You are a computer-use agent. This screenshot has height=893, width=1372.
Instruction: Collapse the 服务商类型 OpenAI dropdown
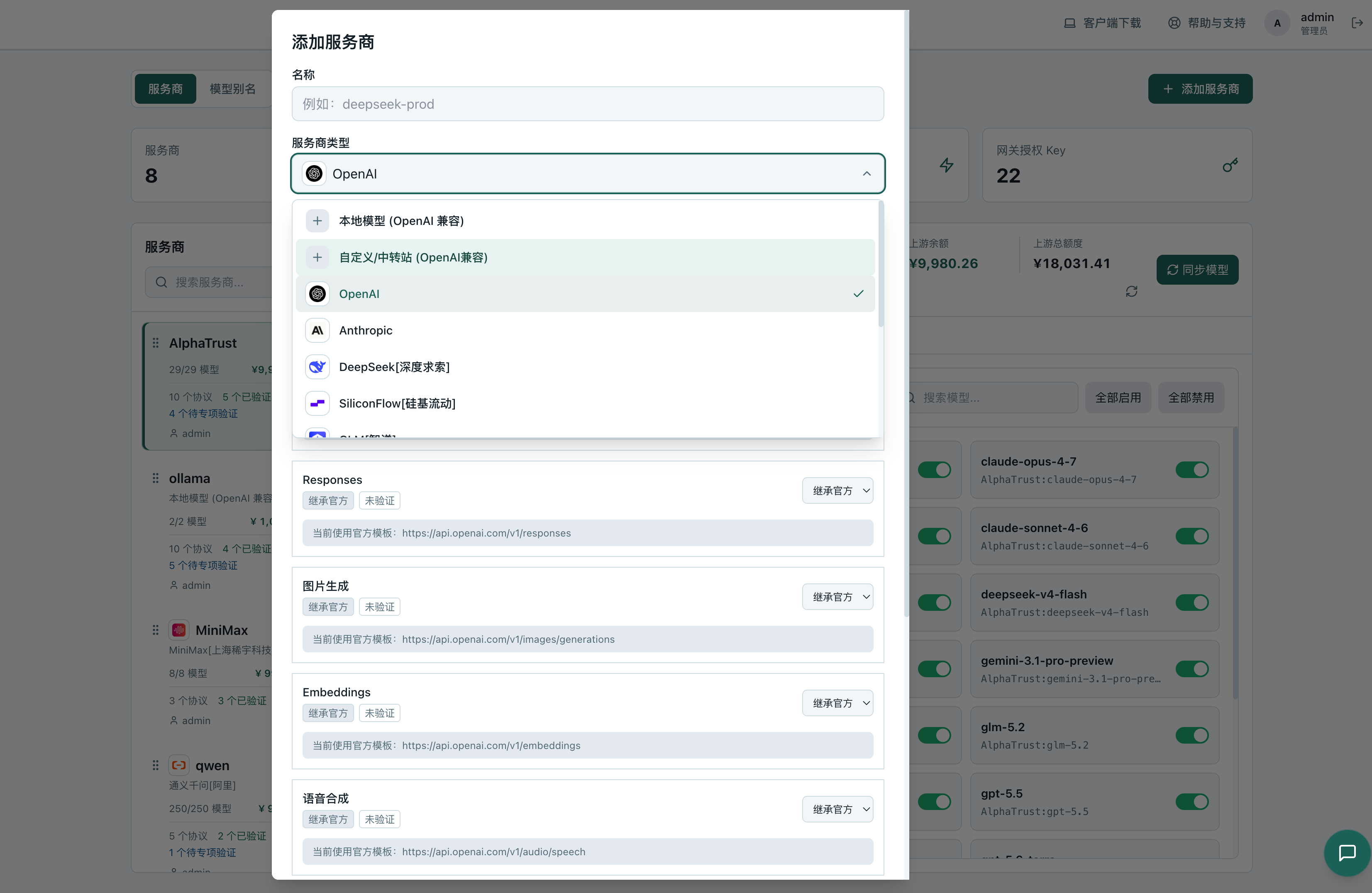point(588,173)
